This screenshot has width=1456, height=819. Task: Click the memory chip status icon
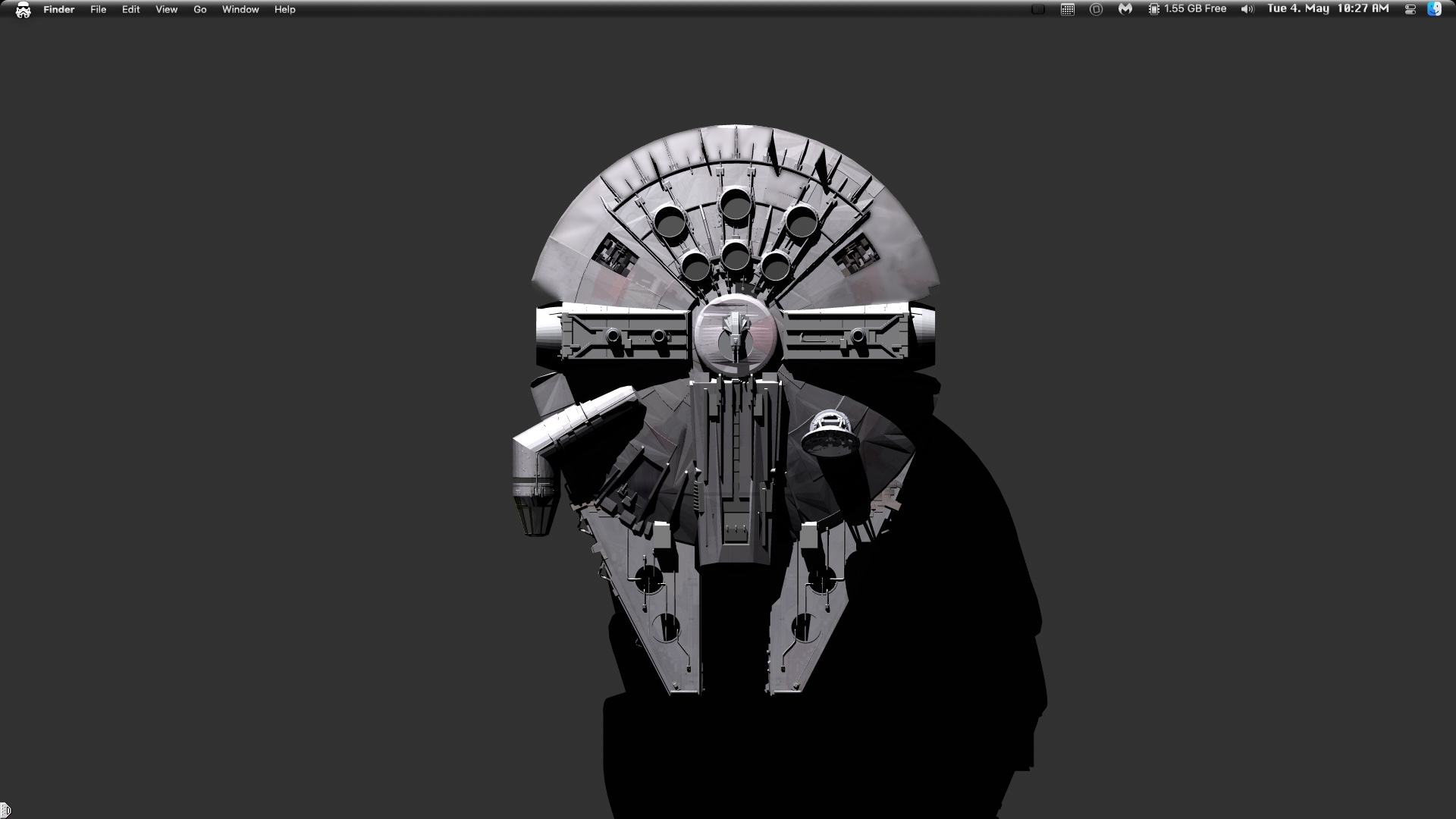1153,9
